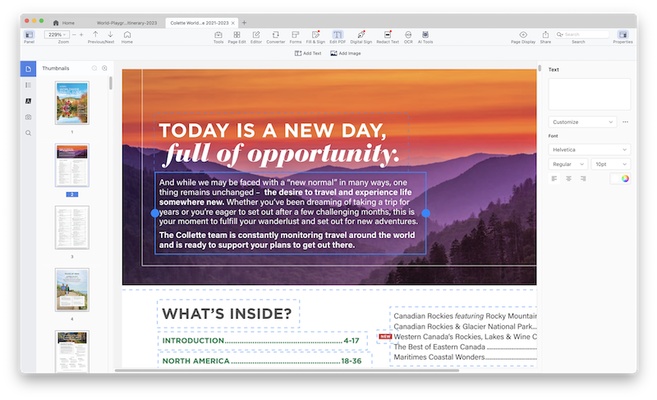Open the snapshot sidebar icon
This screenshot has height=400, width=657.
point(28,117)
